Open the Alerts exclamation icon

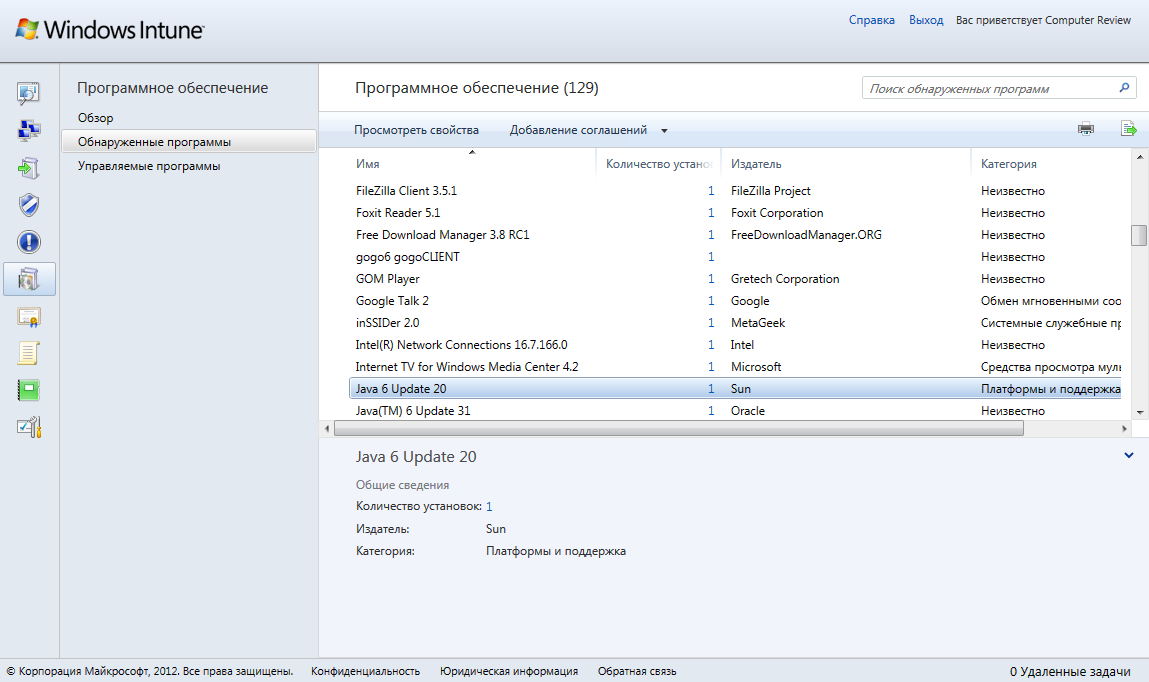[29, 242]
